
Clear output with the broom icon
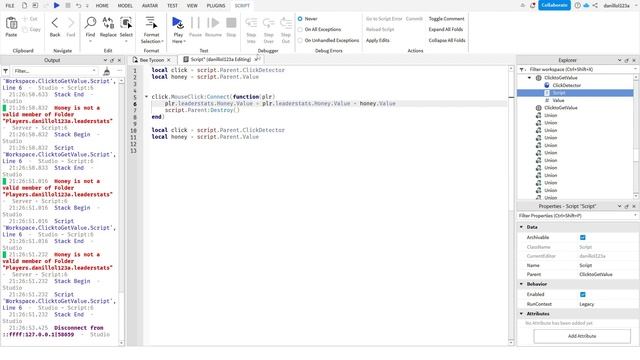point(107,71)
